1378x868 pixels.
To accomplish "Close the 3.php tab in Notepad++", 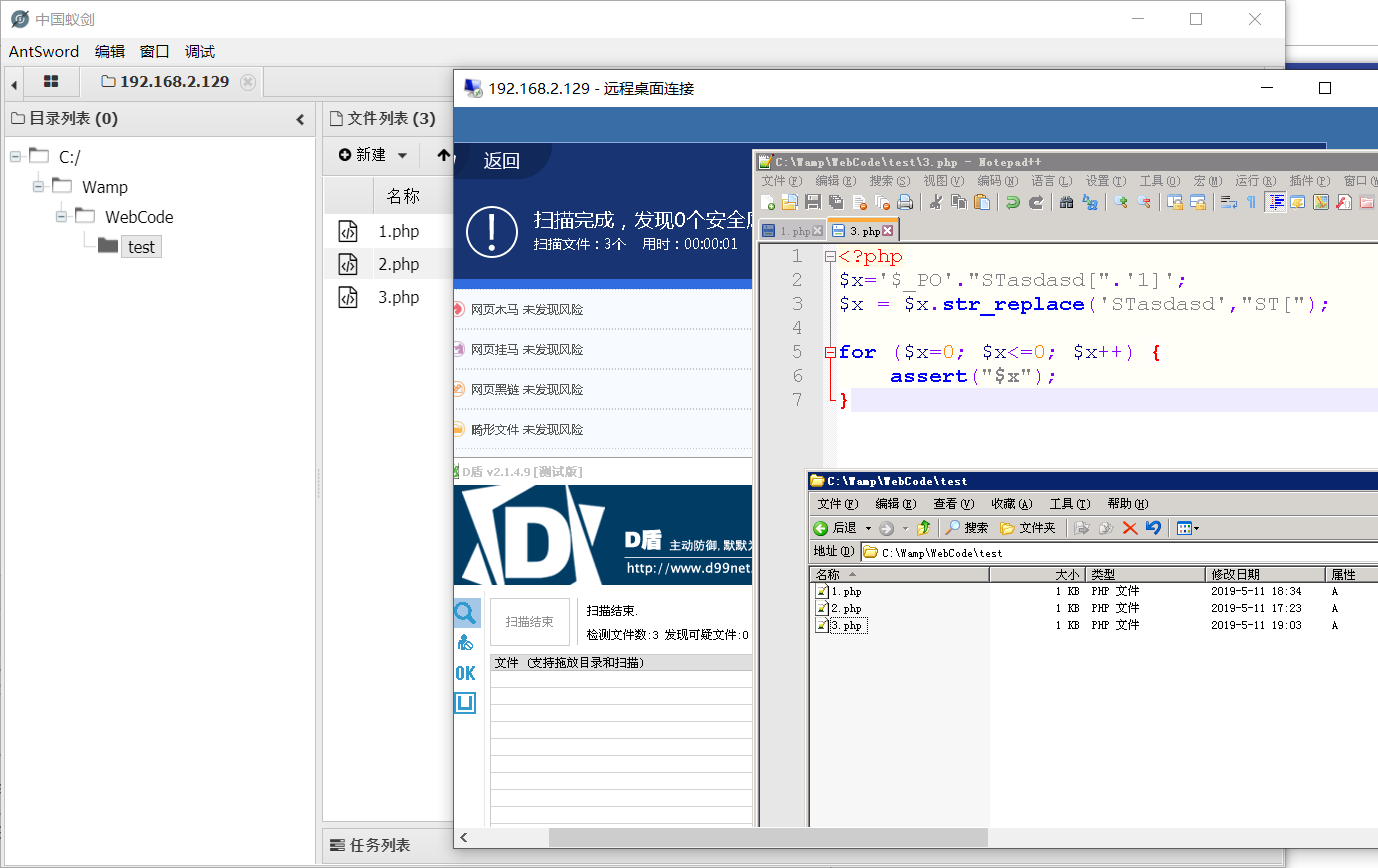I will tap(887, 231).
